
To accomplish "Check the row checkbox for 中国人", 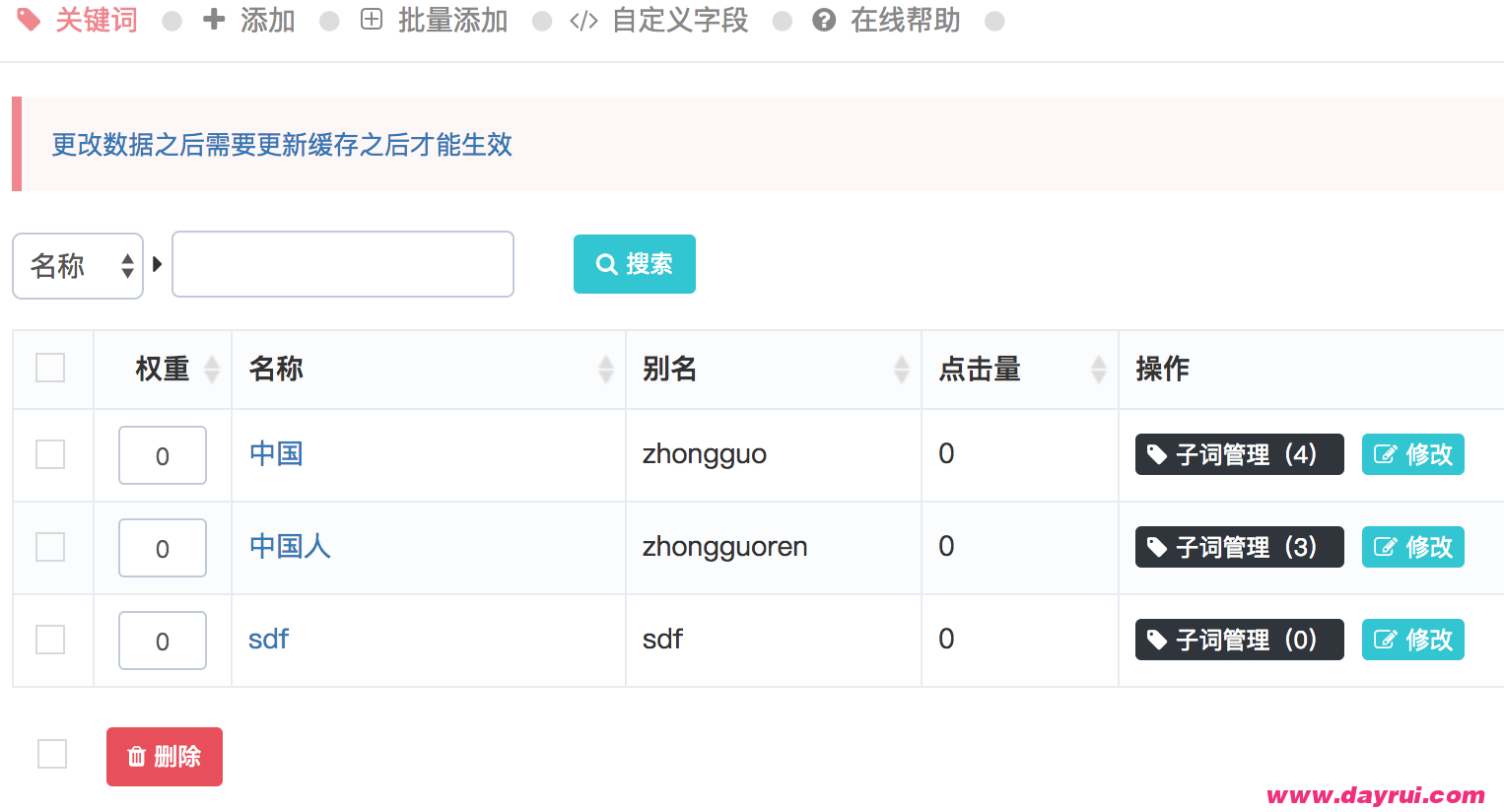I will tap(50, 547).
